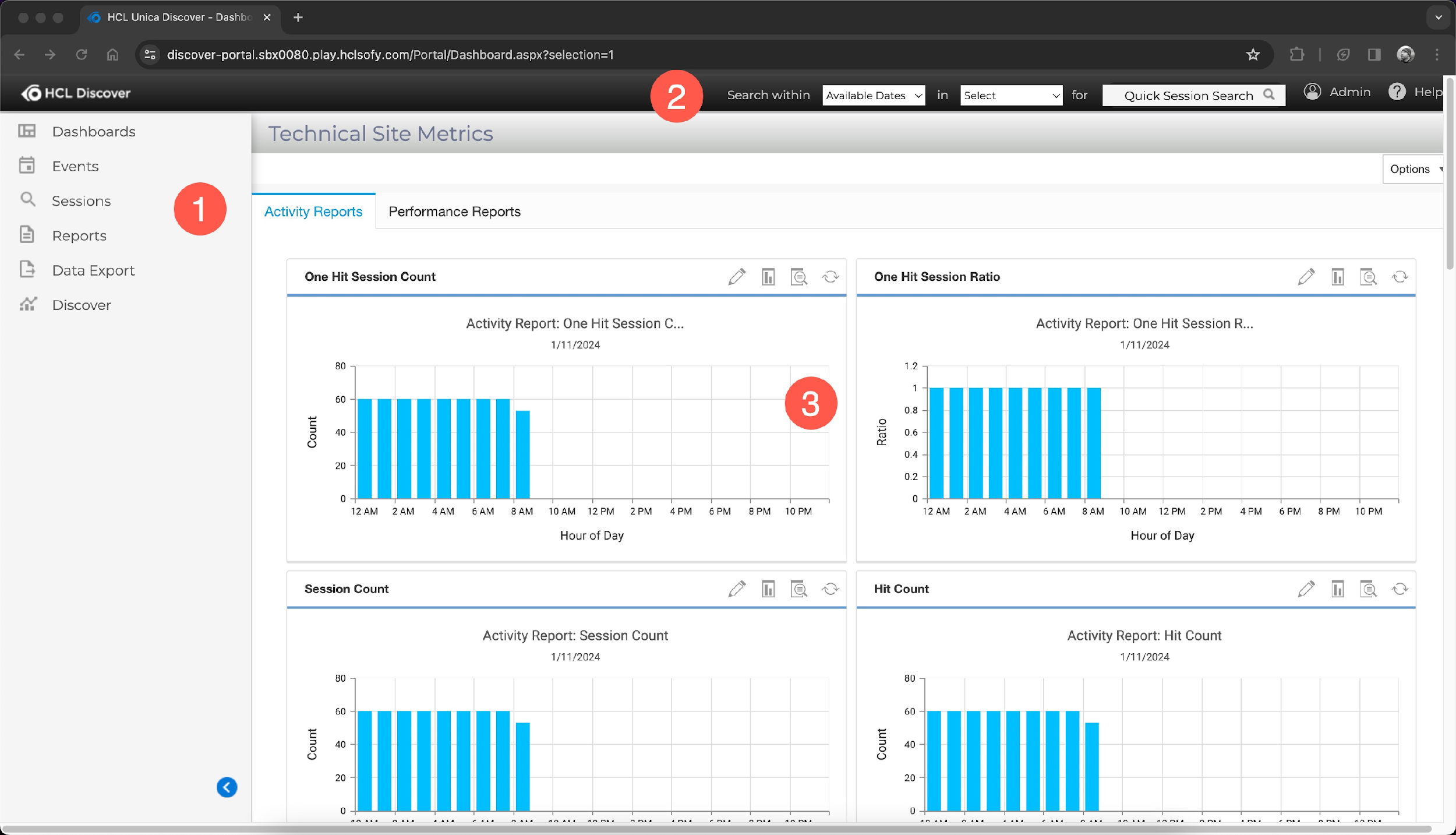1456x835 pixels.
Task: Click drill-down search icon on Session Count panel
Action: 799,589
